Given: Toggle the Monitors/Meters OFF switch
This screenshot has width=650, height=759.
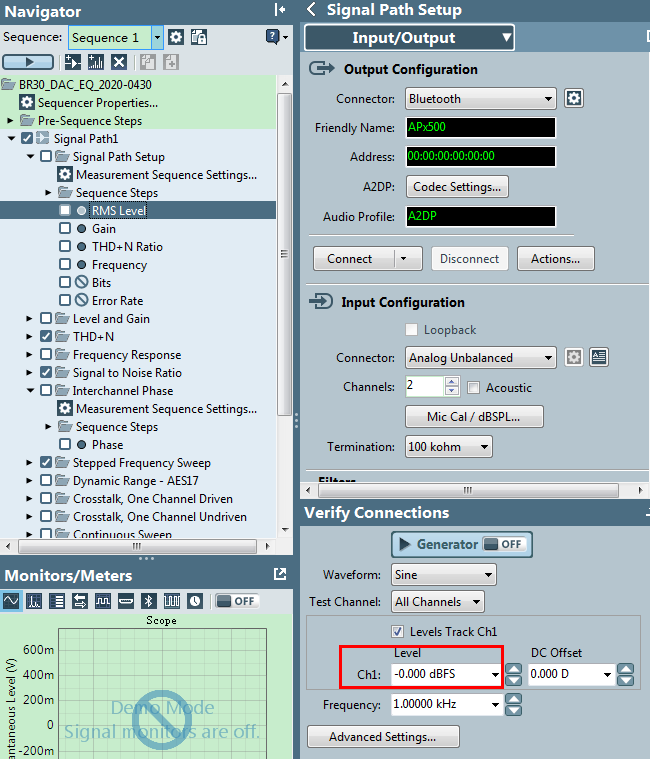Looking at the screenshot, I should [237, 601].
